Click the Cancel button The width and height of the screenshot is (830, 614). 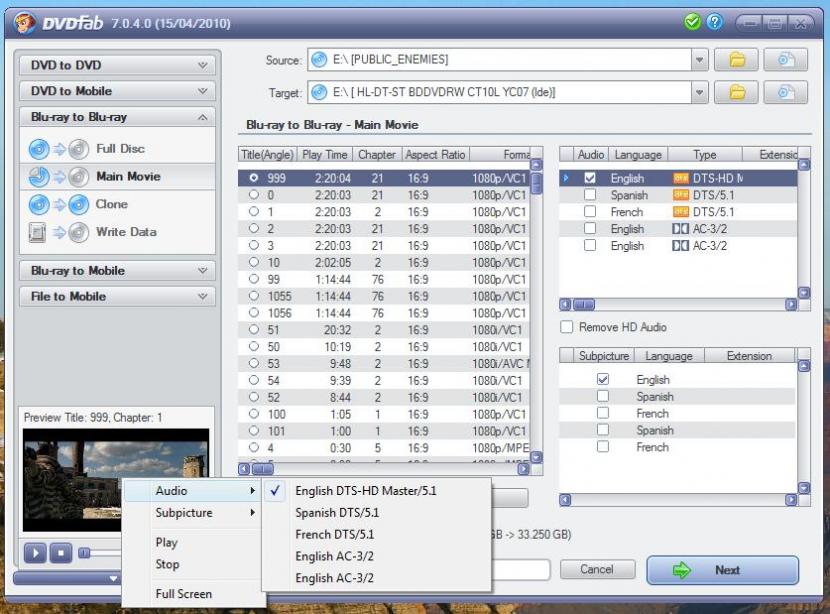597,570
